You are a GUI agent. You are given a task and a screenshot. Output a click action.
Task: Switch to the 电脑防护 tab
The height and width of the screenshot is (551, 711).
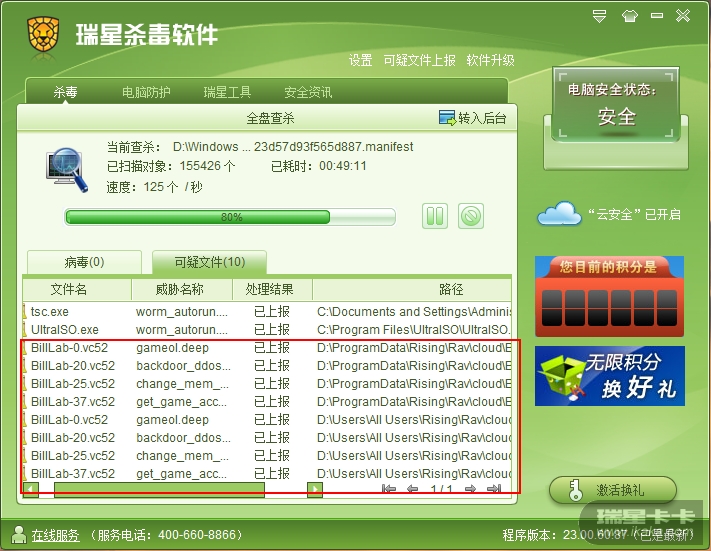[146, 92]
